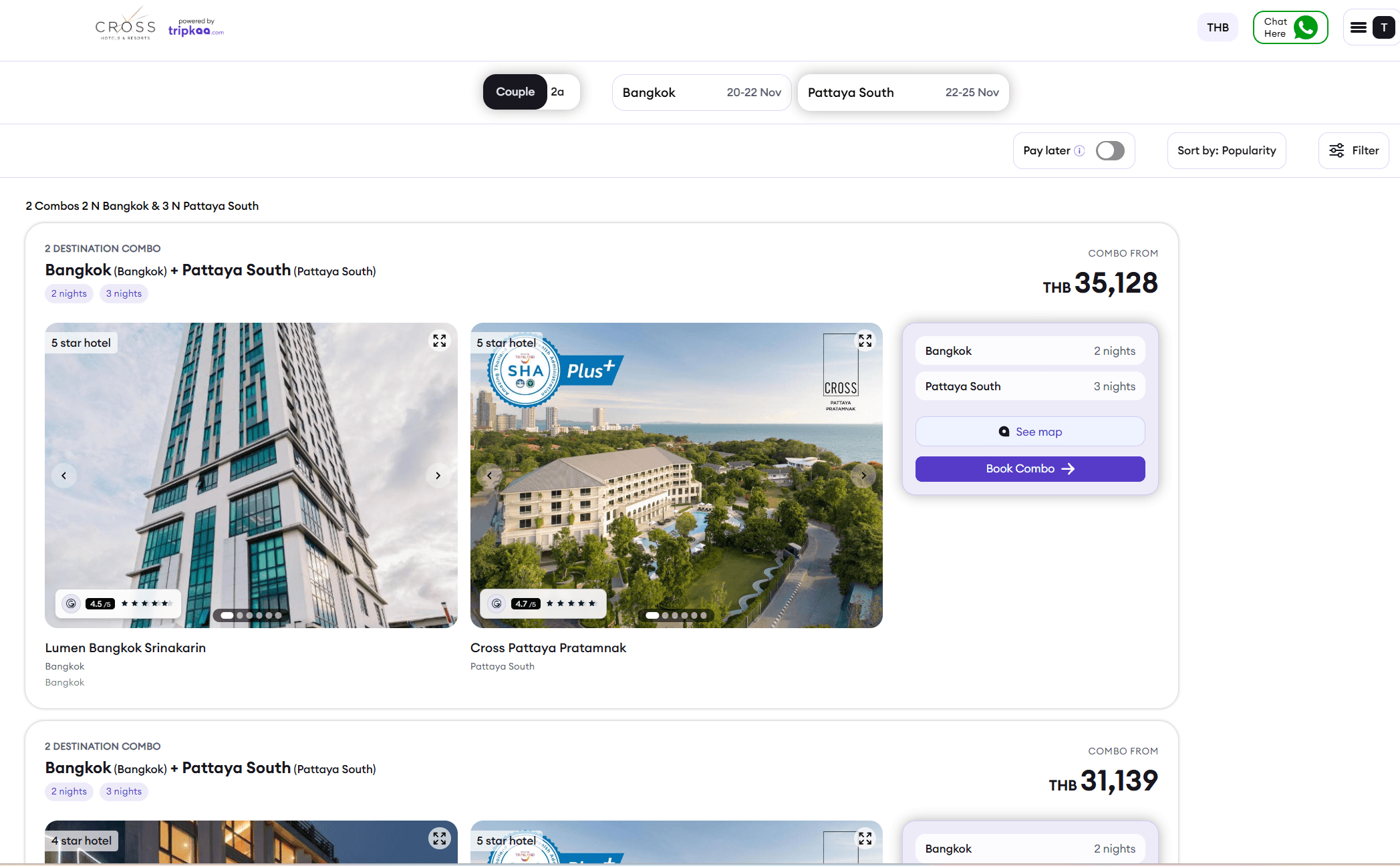The image size is (1400, 866).
Task: Click the Google rating icon on Lumen Bangkok
Action: (72, 603)
